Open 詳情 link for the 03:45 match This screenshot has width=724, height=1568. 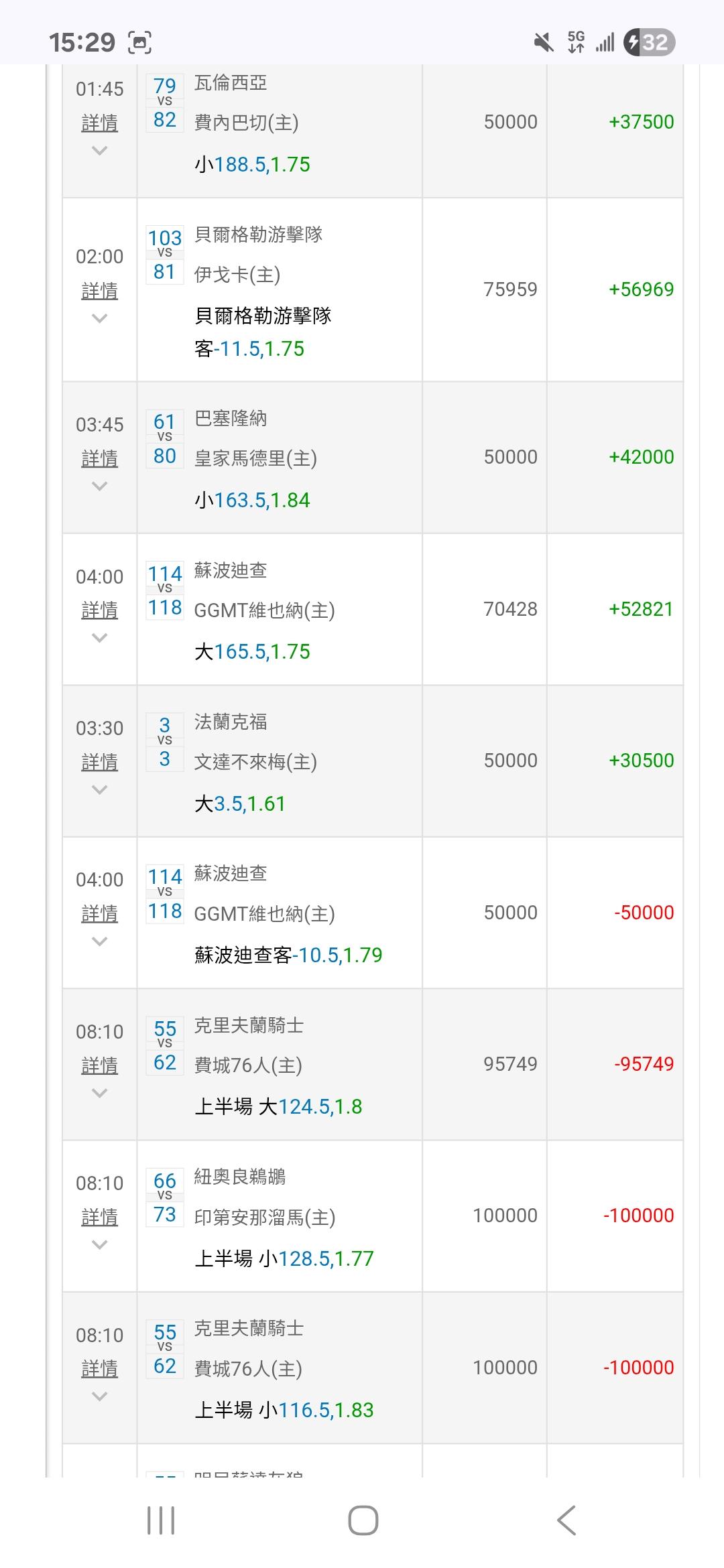[x=99, y=459]
